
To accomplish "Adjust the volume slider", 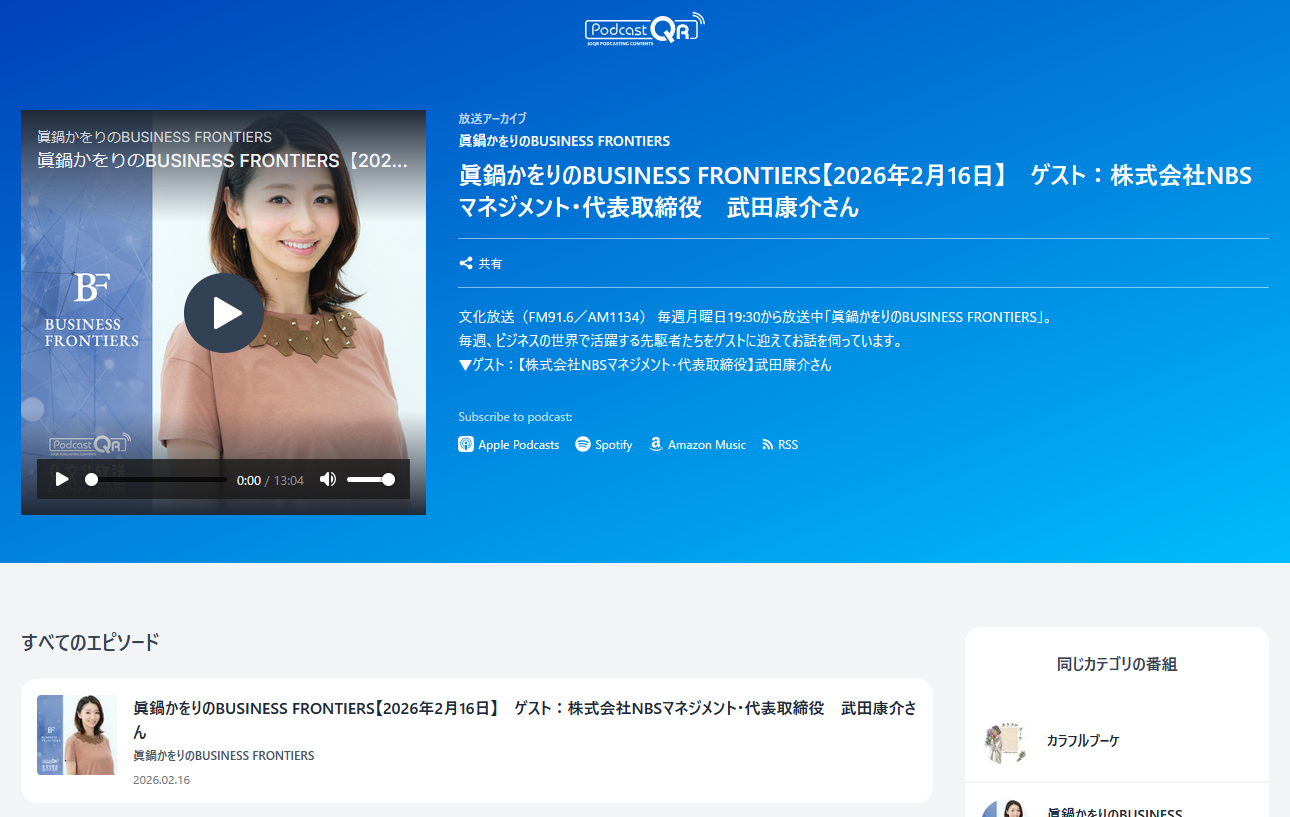I will point(370,479).
